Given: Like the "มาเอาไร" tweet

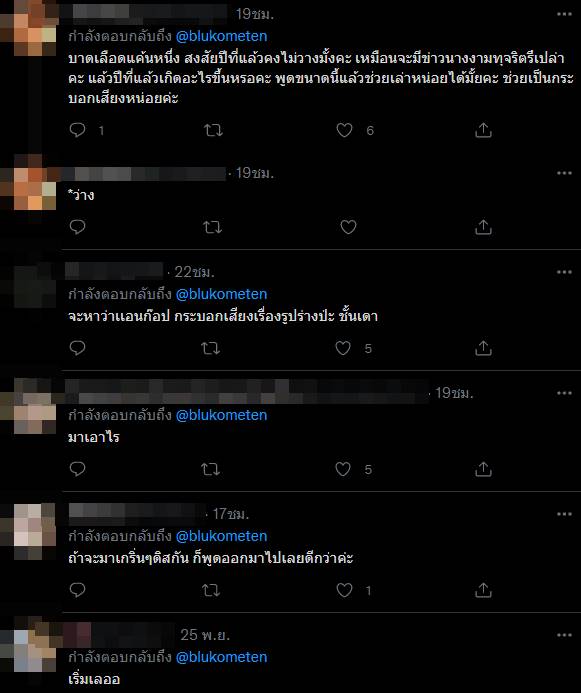Looking at the screenshot, I should (343, 469).
